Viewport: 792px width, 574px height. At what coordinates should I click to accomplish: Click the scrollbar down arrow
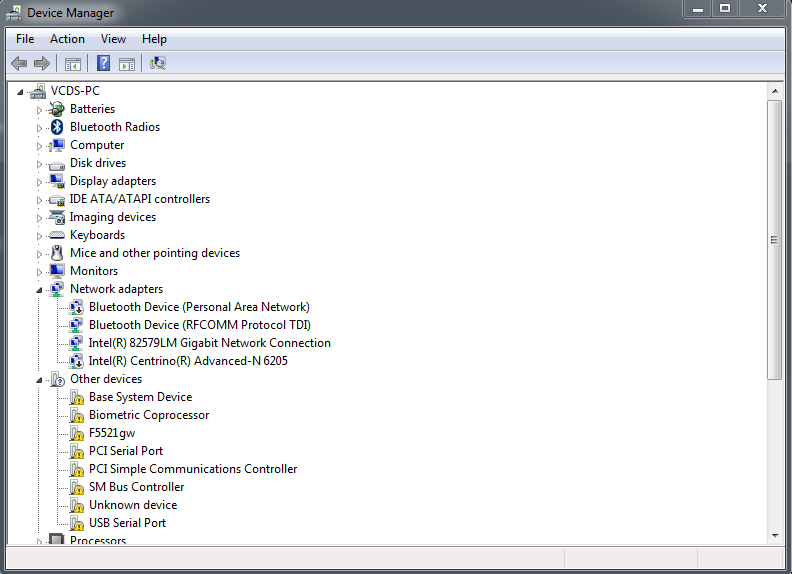point(775,536)
